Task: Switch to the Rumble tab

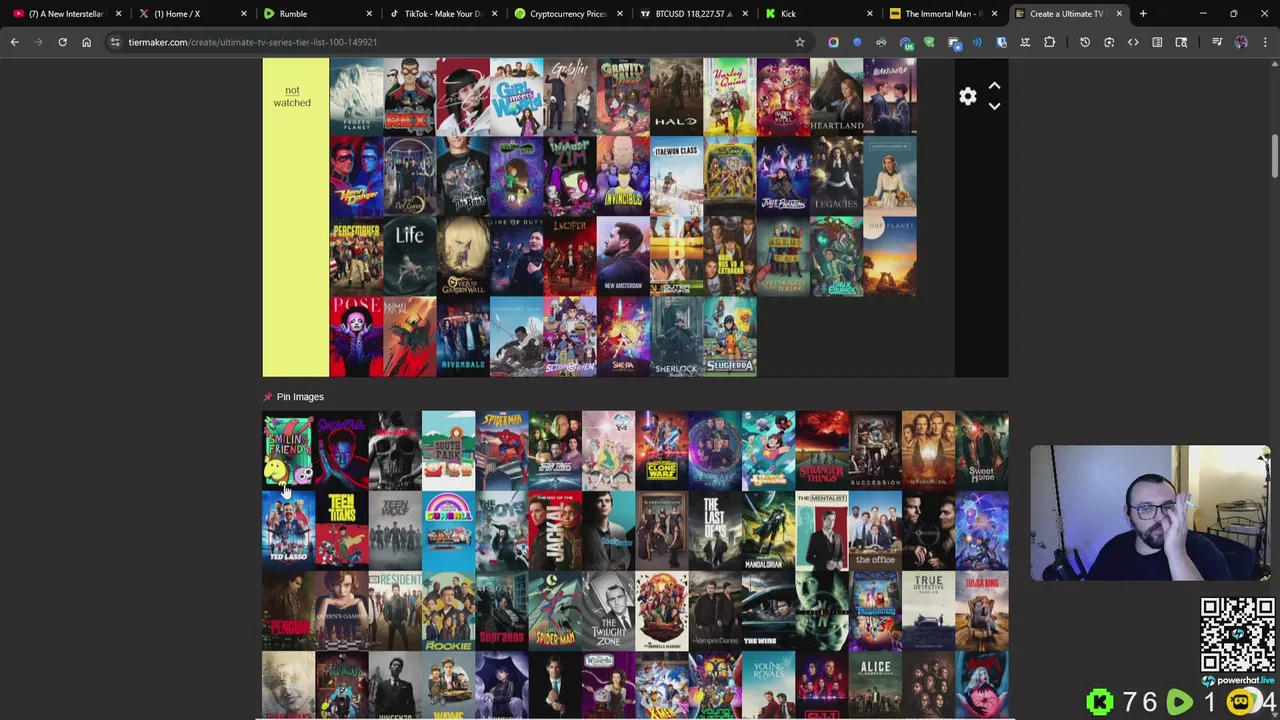Action: 315,14
